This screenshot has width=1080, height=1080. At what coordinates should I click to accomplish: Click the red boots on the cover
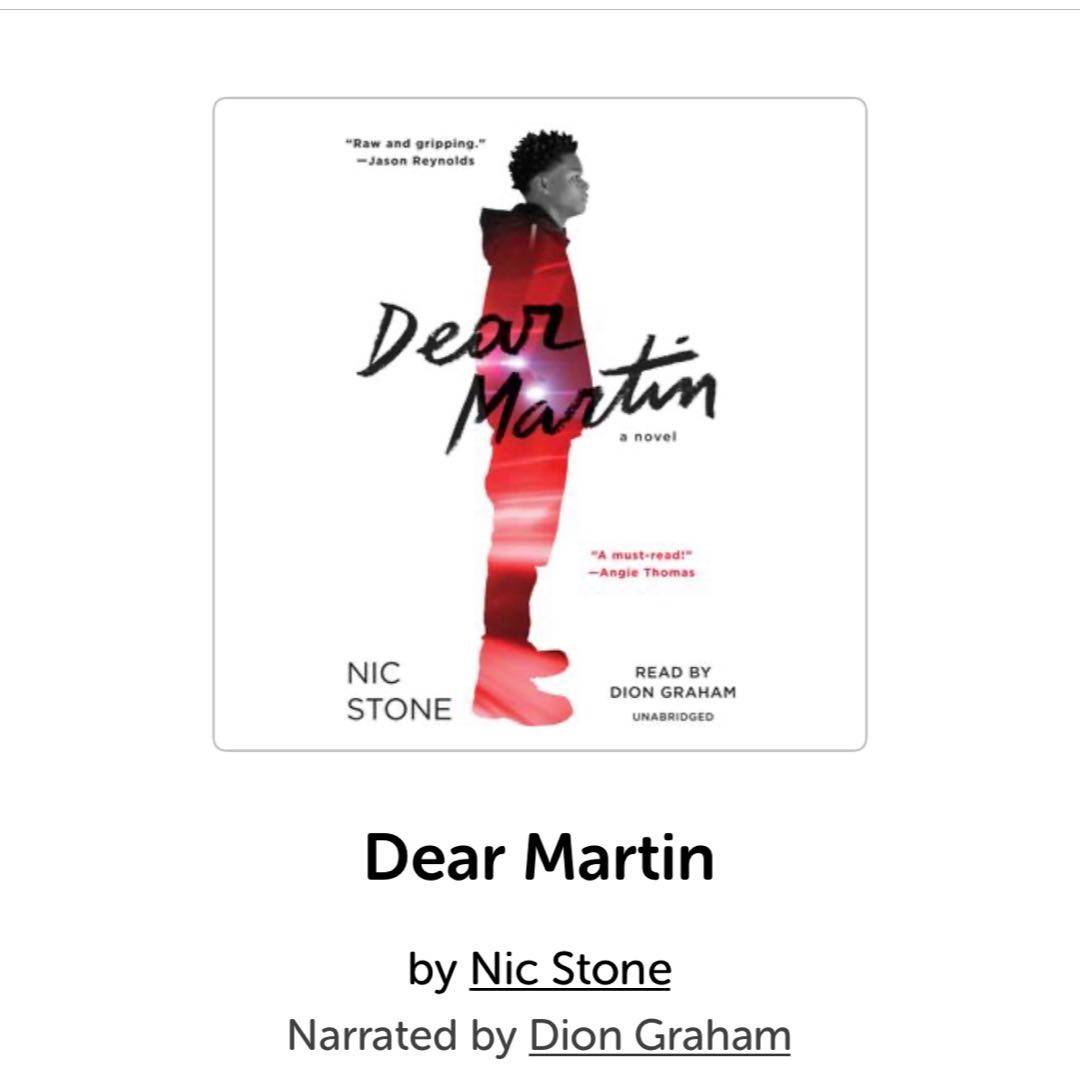coord(523,681)
